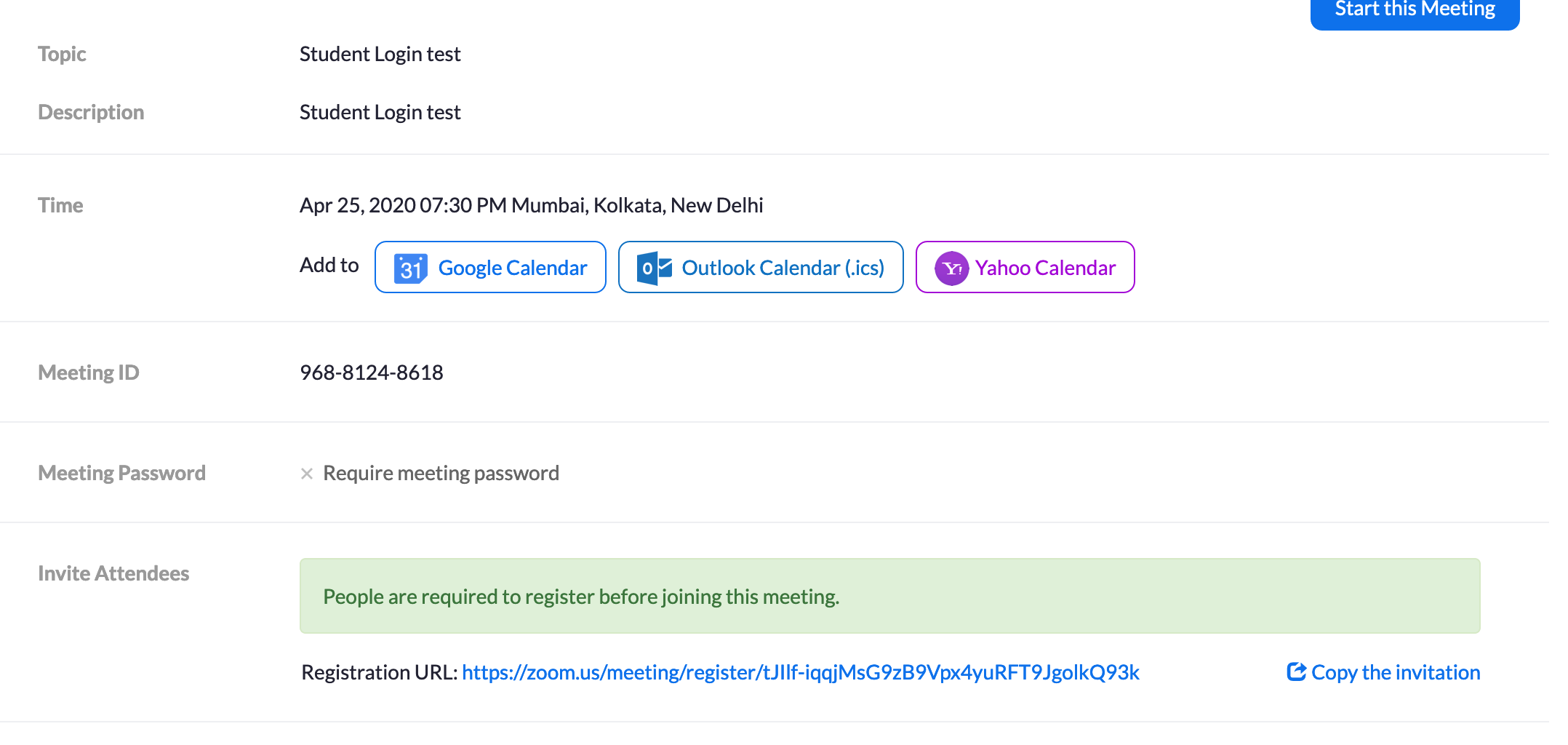Add meeting via Google Calendar label
The width and height of the screenshot is (1568, 745).
[512, 268]
